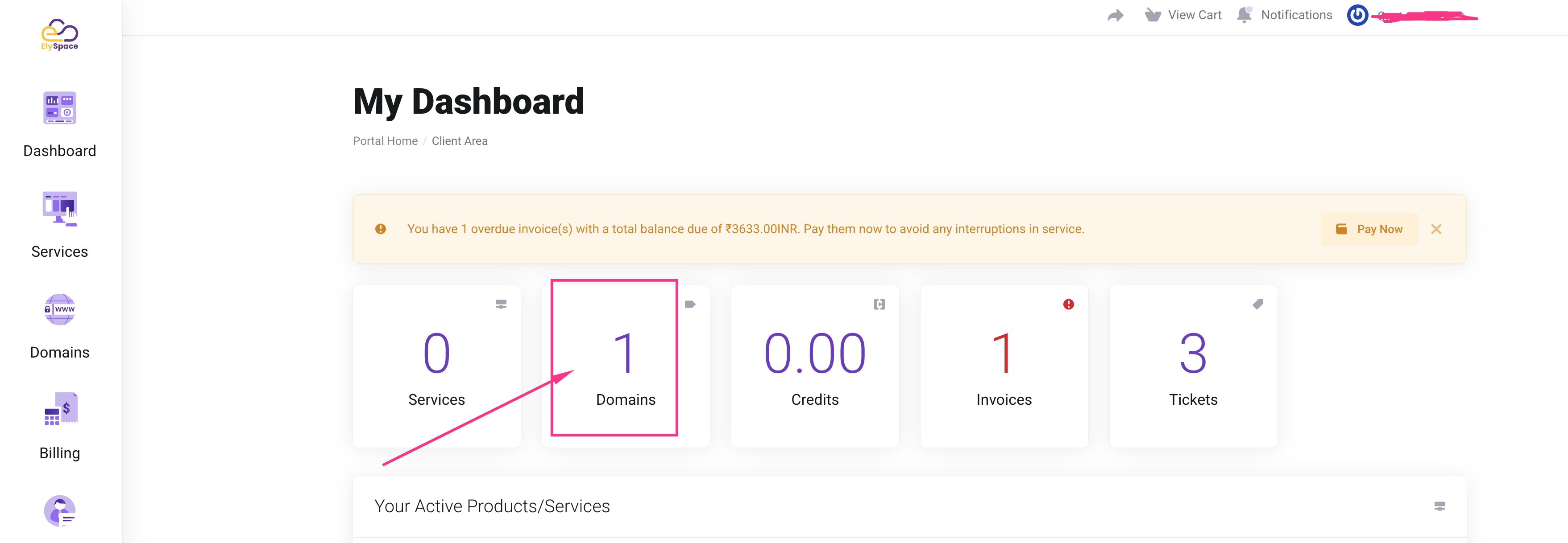1568x543 pixels.
Task: Click the Active Products/Services panel icon
Action: [1439, 506]
